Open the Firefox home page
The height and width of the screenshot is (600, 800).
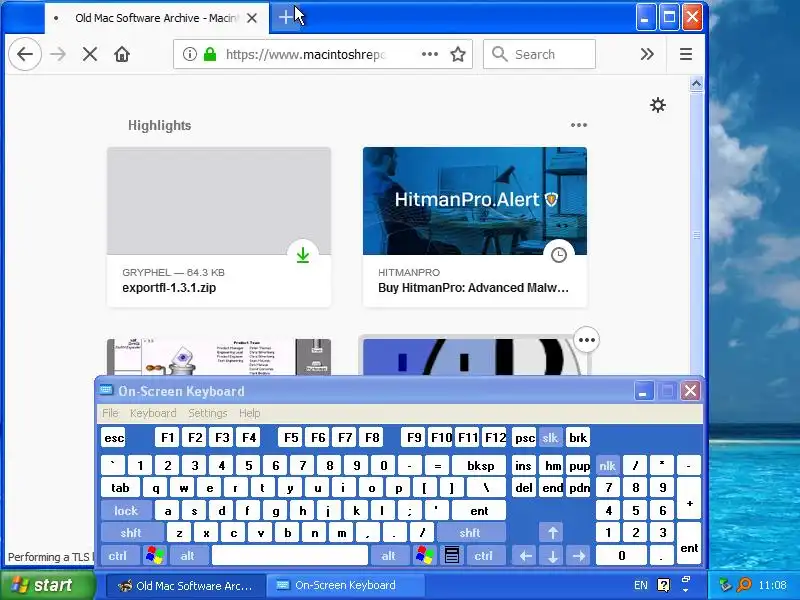[x=122, y=54]
